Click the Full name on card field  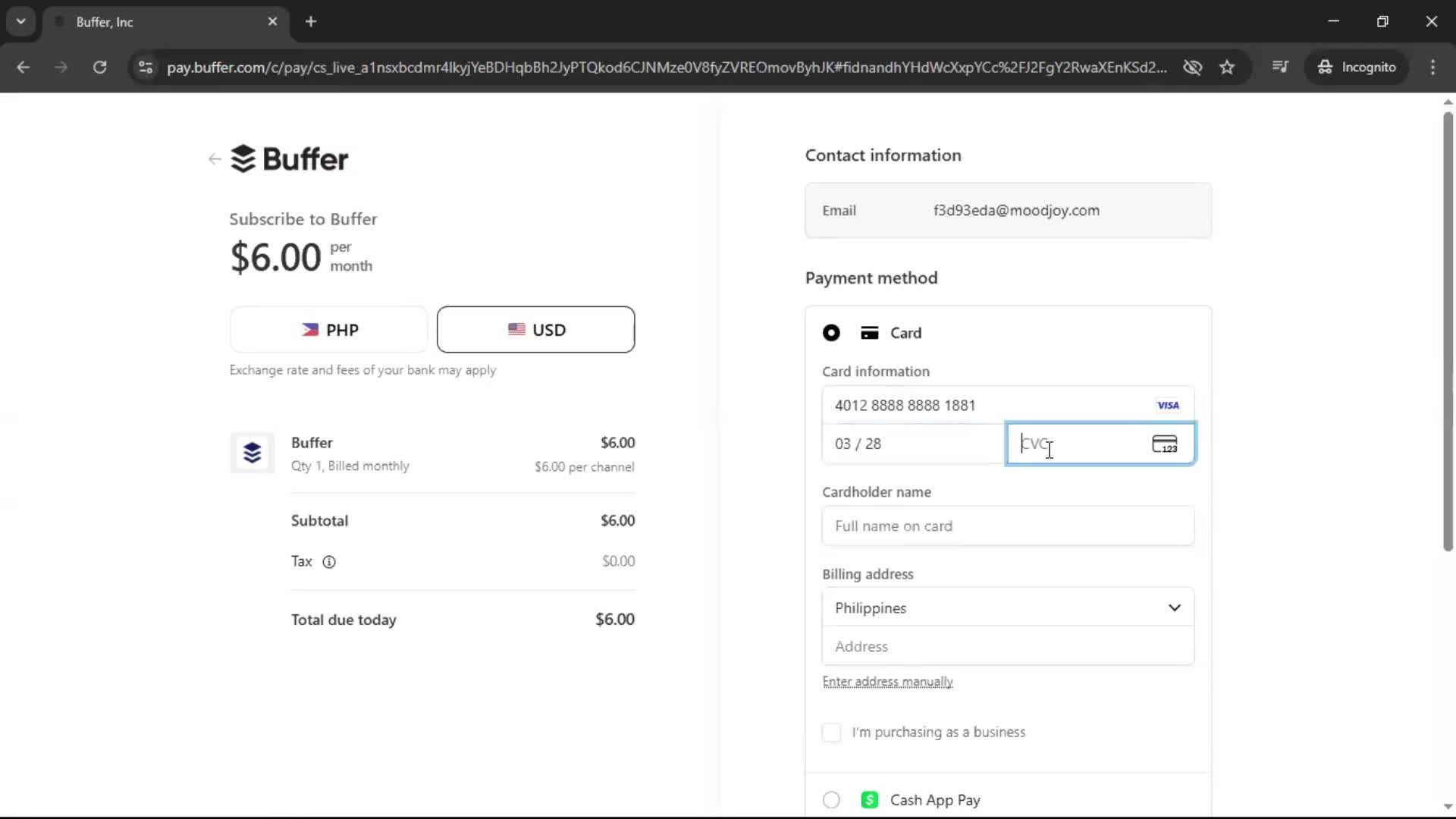pos(1008,526)
